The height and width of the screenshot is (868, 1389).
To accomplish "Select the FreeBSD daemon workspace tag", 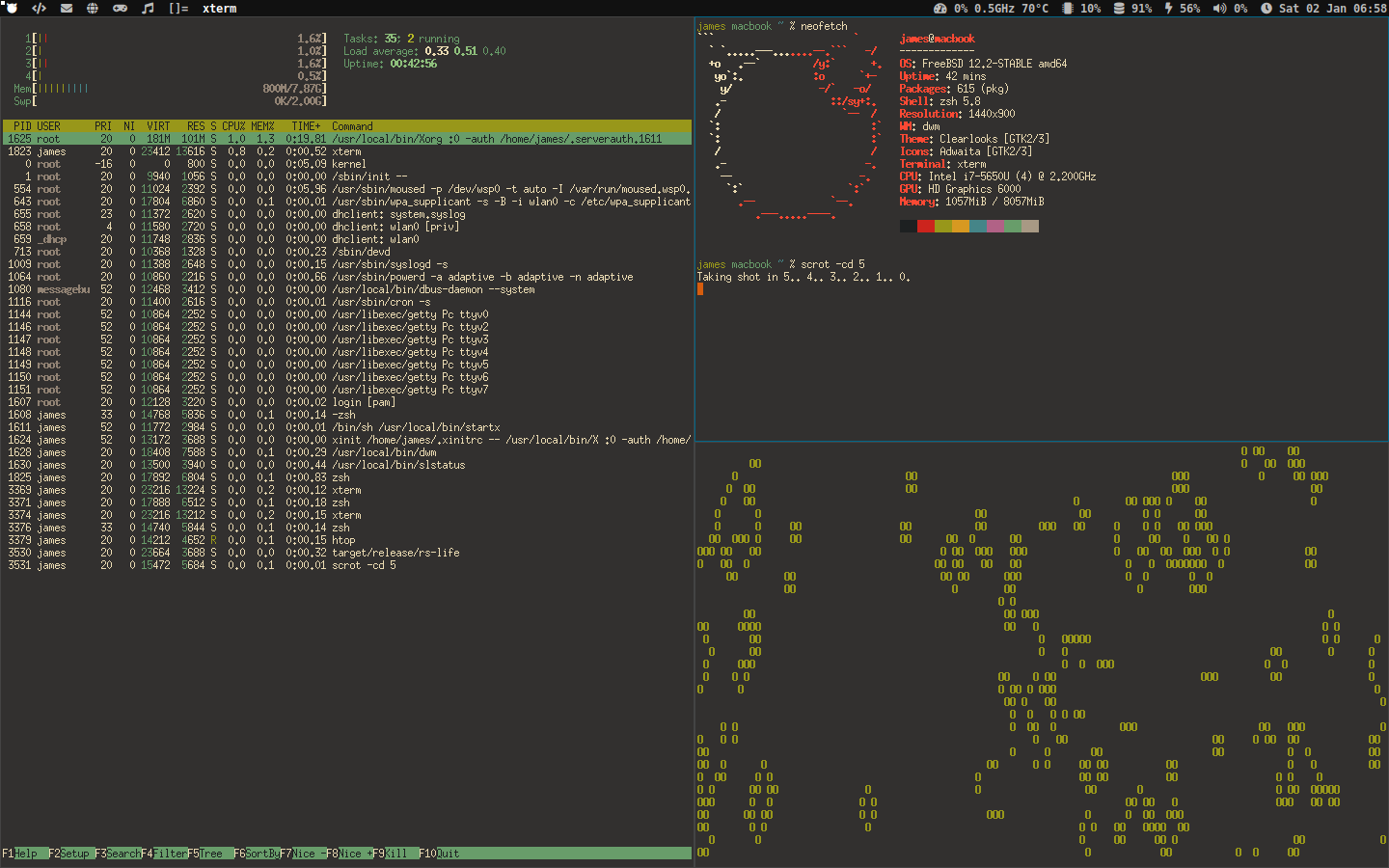I will [x=12, y=8].
